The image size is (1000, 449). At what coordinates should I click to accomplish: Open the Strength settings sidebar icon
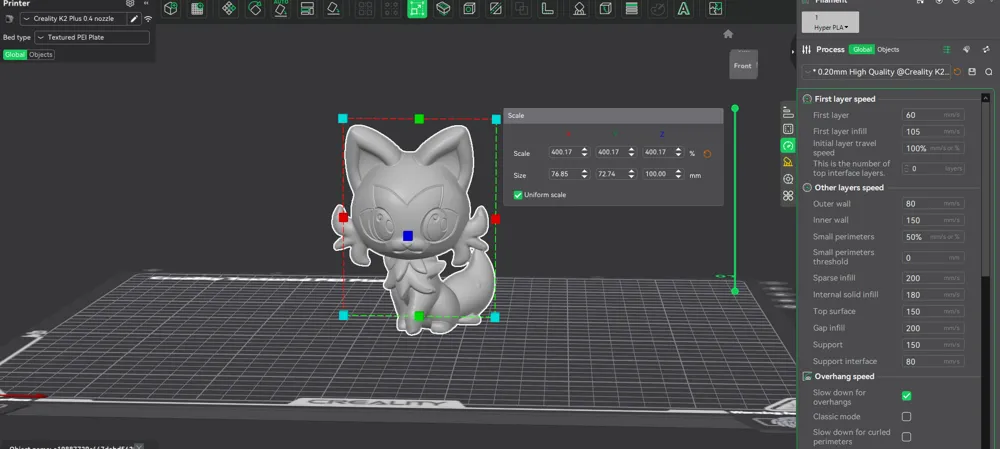pos(788,129)
